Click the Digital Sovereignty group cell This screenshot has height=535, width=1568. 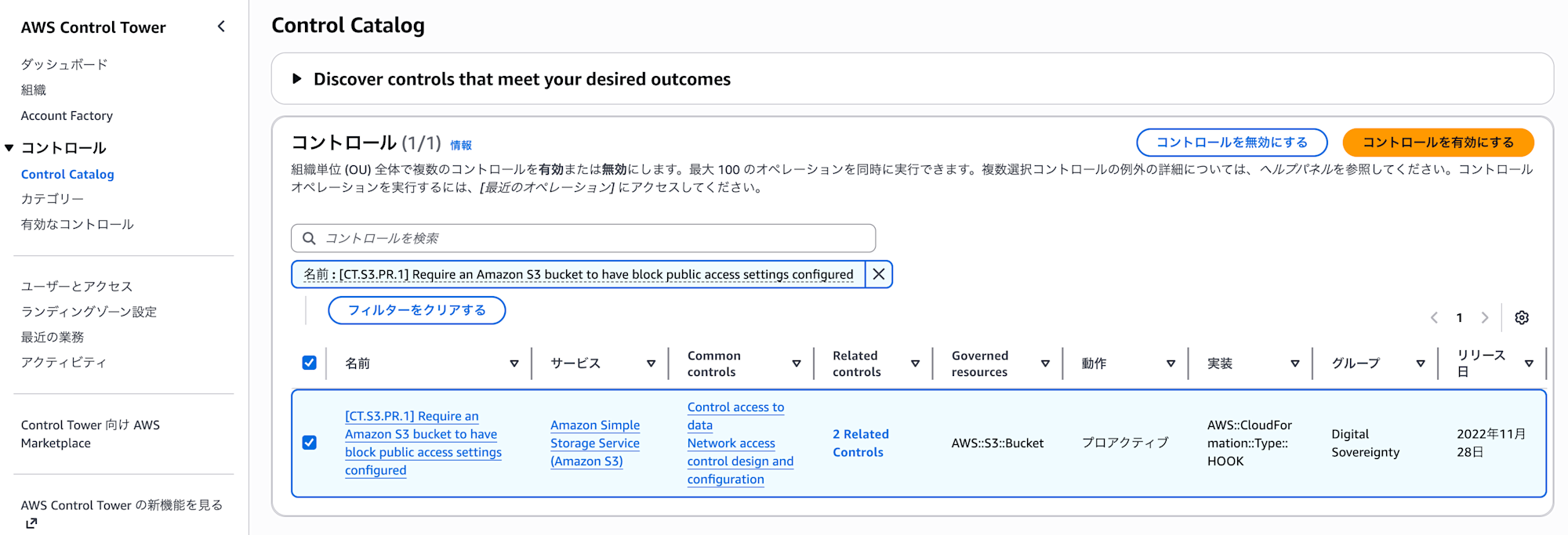coord(1365,443)
